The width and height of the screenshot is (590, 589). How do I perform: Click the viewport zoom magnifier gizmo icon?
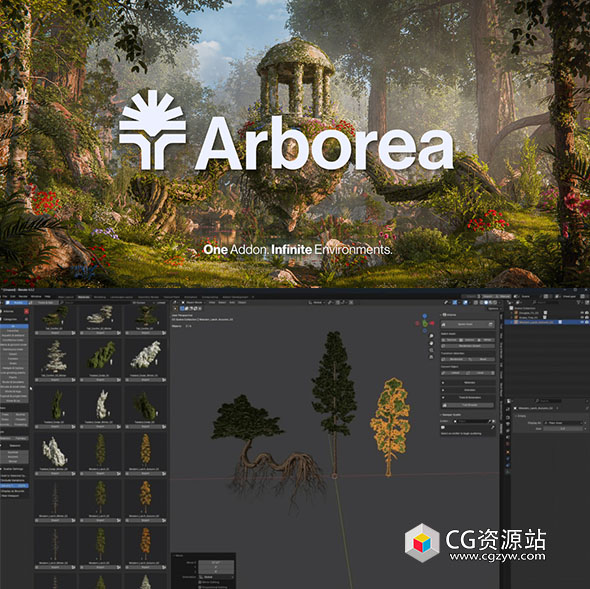(x=431, y=336)
